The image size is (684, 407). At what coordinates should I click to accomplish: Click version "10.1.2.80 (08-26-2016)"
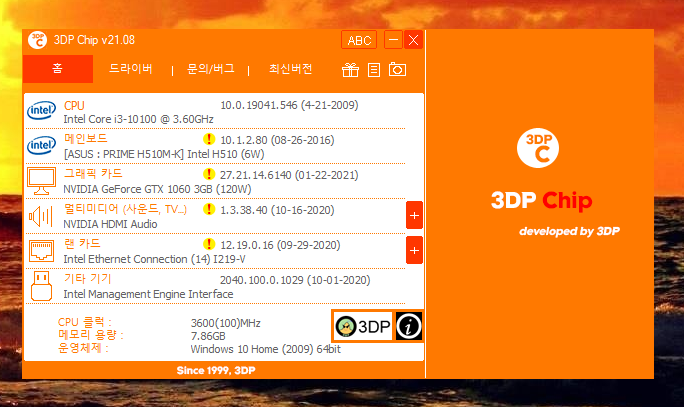point(277,140)
